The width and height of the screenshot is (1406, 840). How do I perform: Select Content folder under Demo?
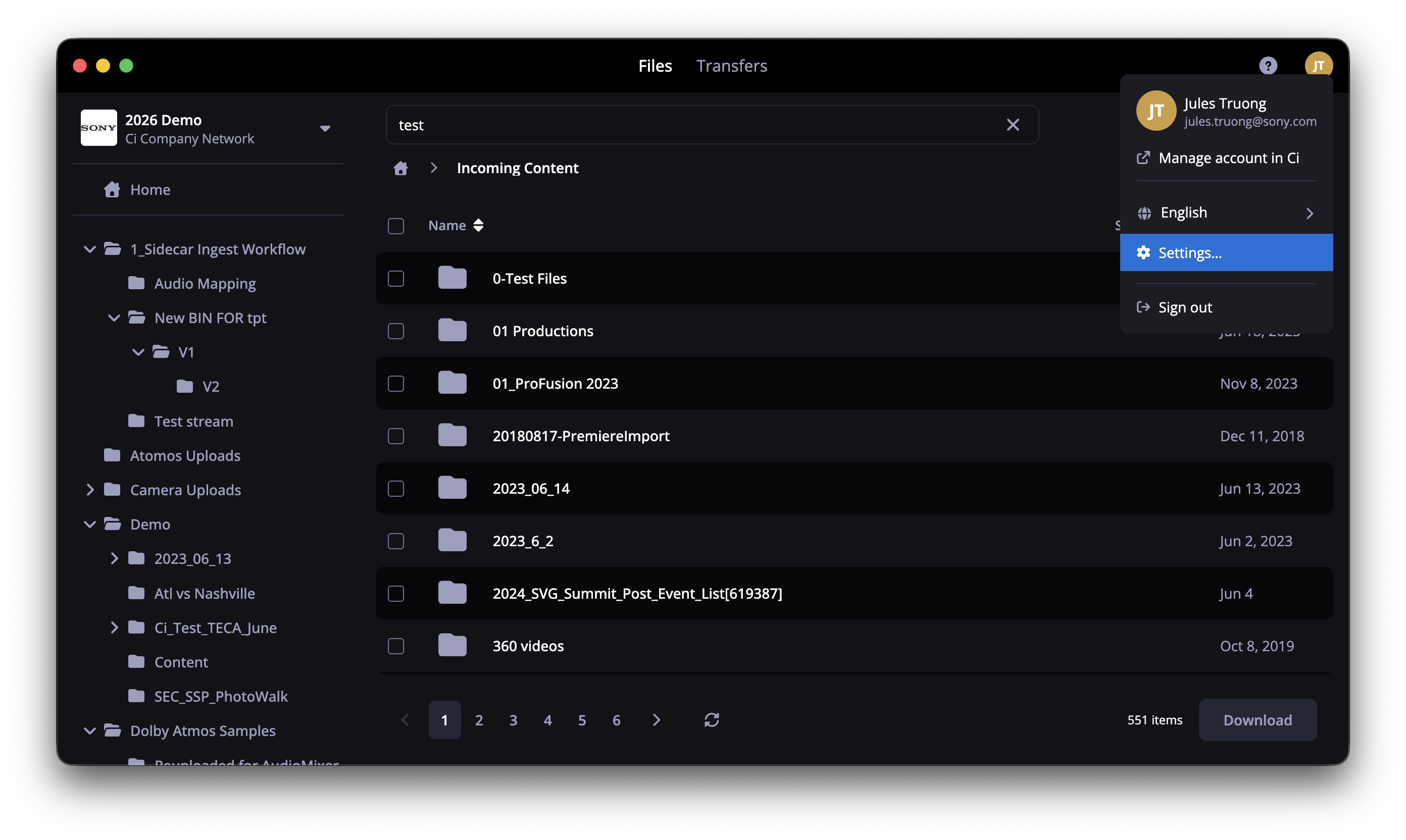click(181, 662)
